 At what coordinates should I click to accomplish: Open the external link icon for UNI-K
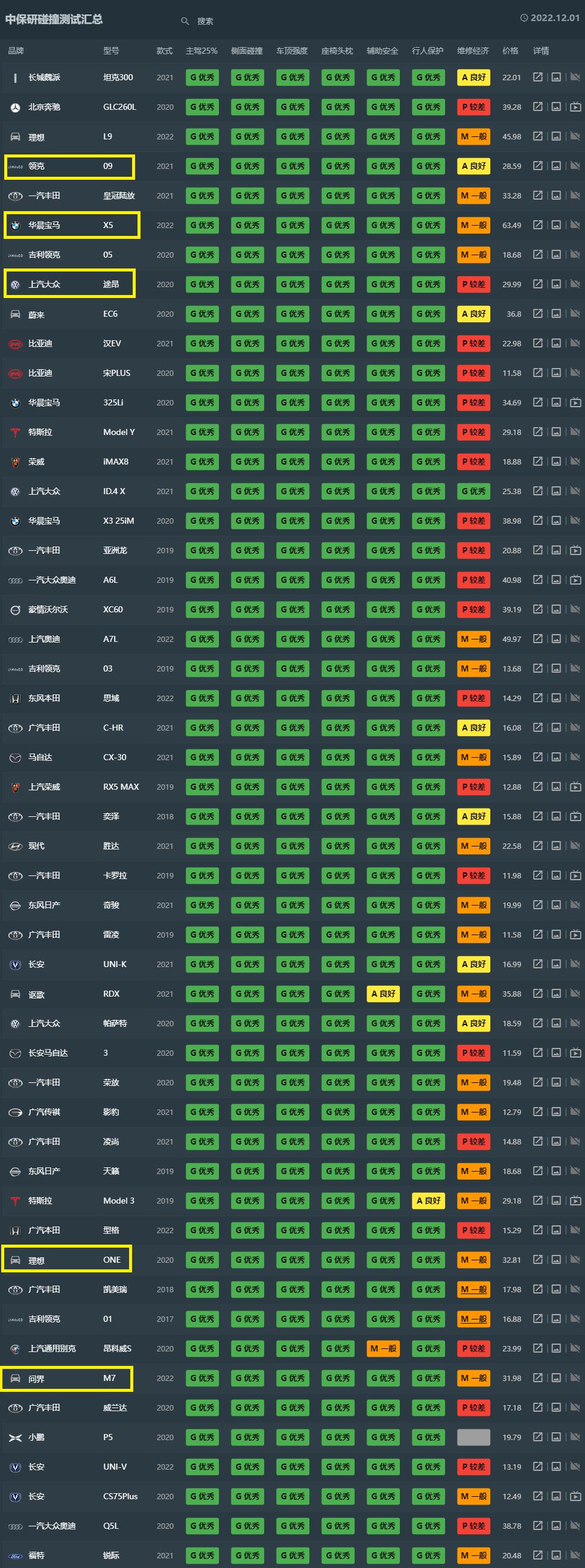537,964
